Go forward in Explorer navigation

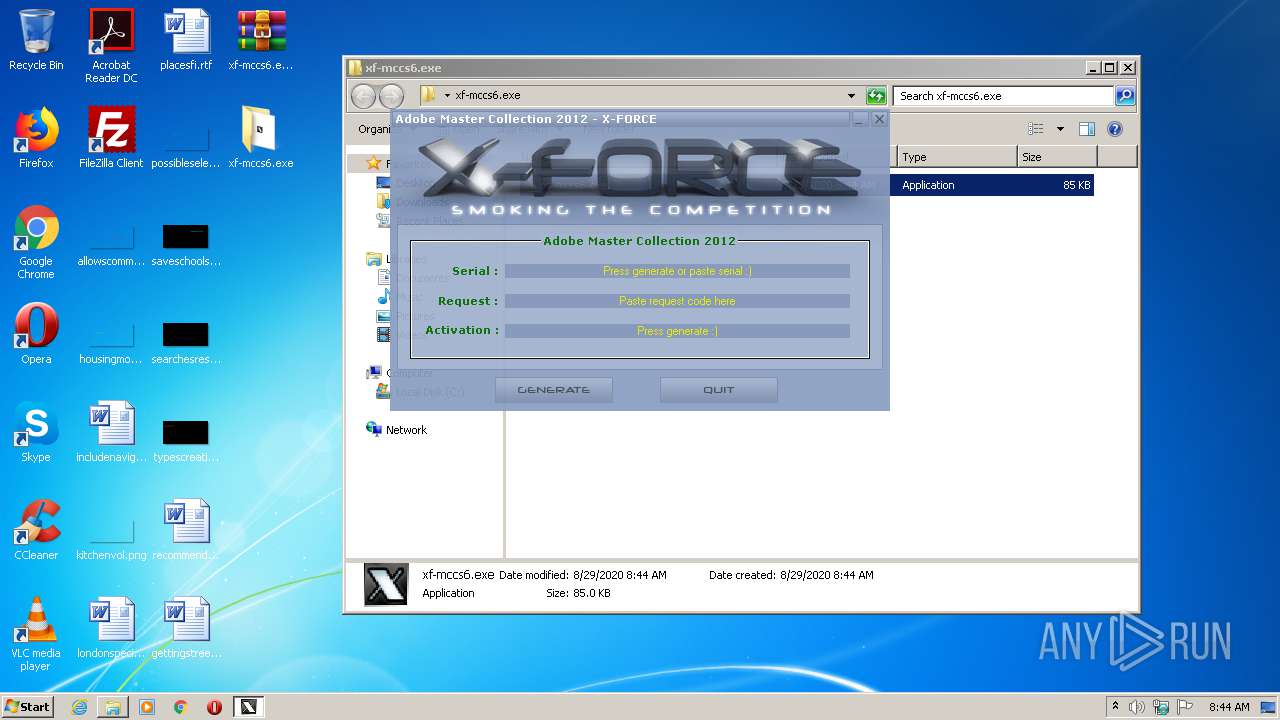pos(391,96)
